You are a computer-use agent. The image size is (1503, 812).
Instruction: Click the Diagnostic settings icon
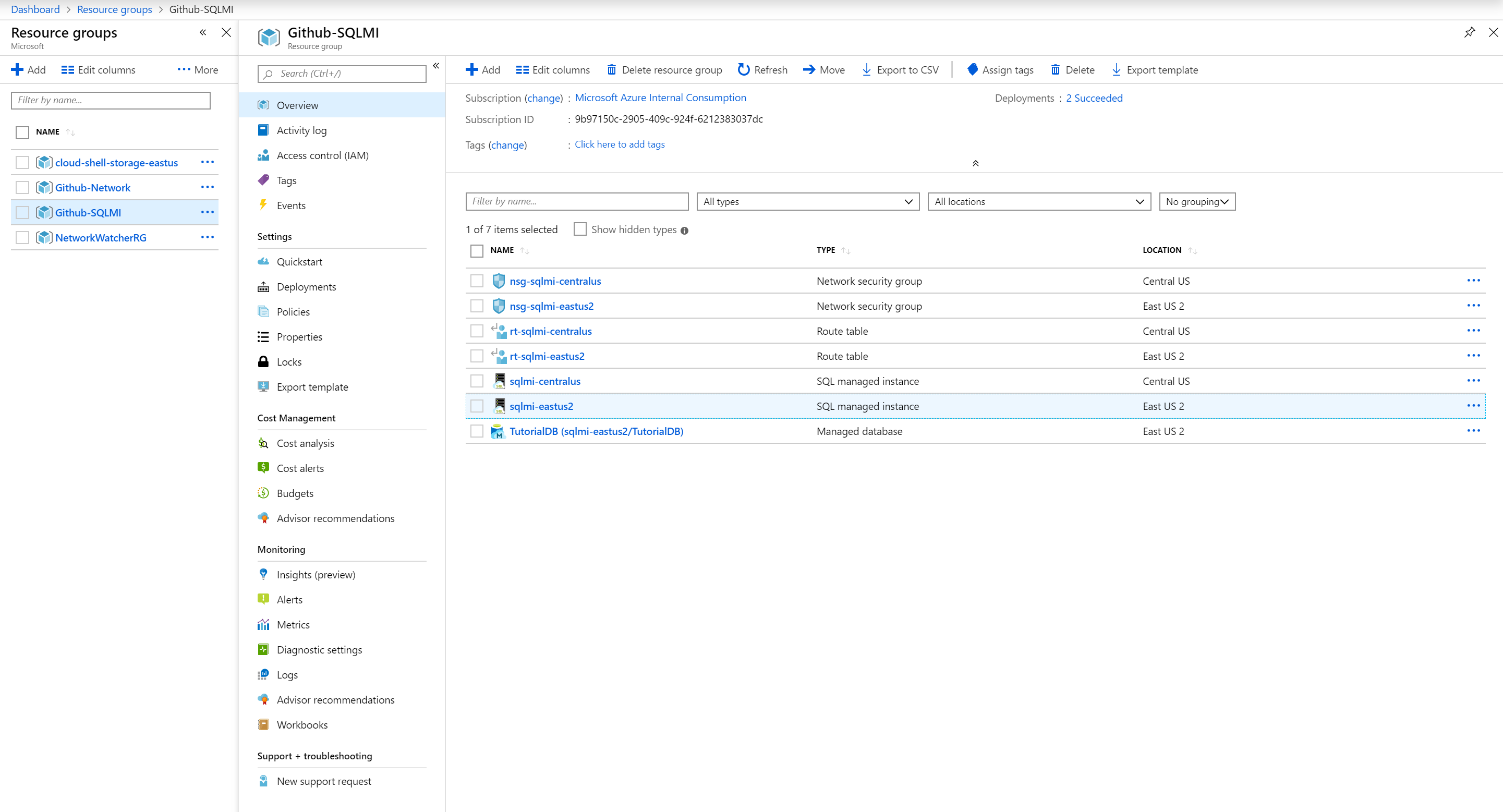(263, 649)
